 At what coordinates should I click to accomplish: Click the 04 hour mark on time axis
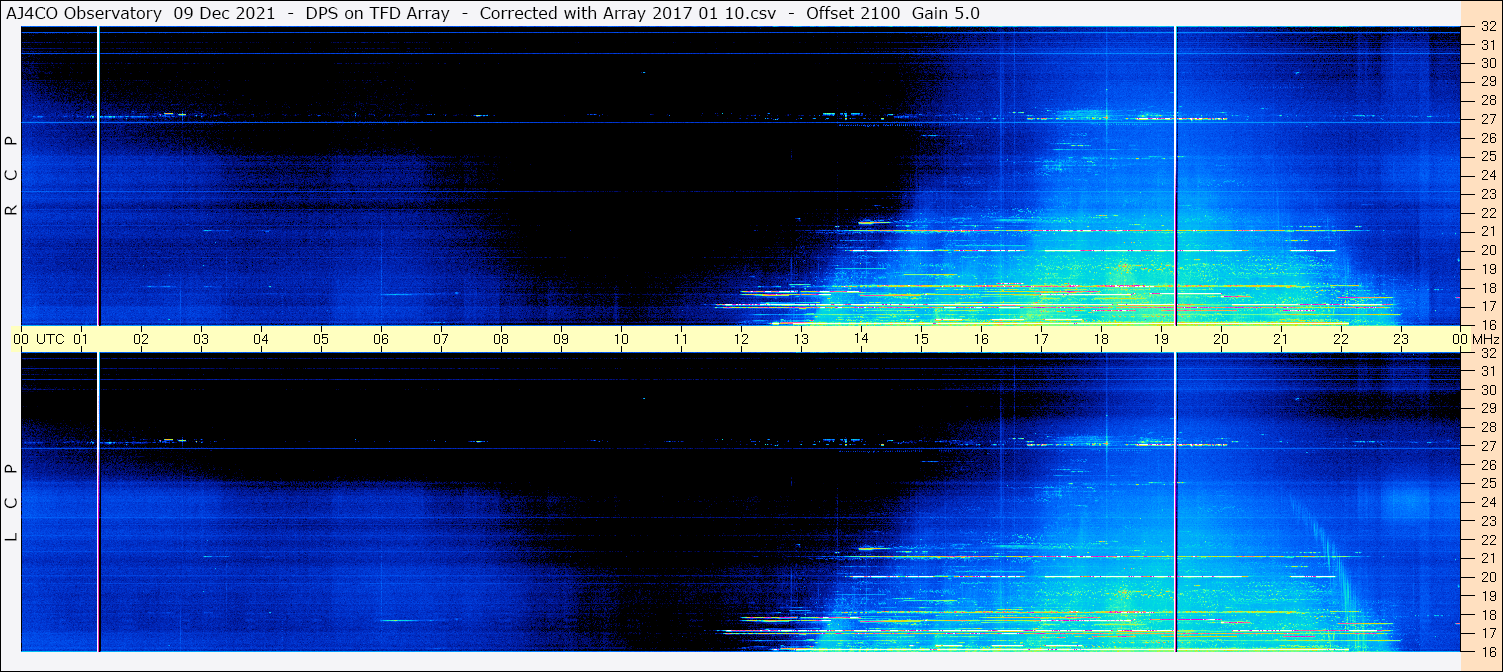[261, 339]
